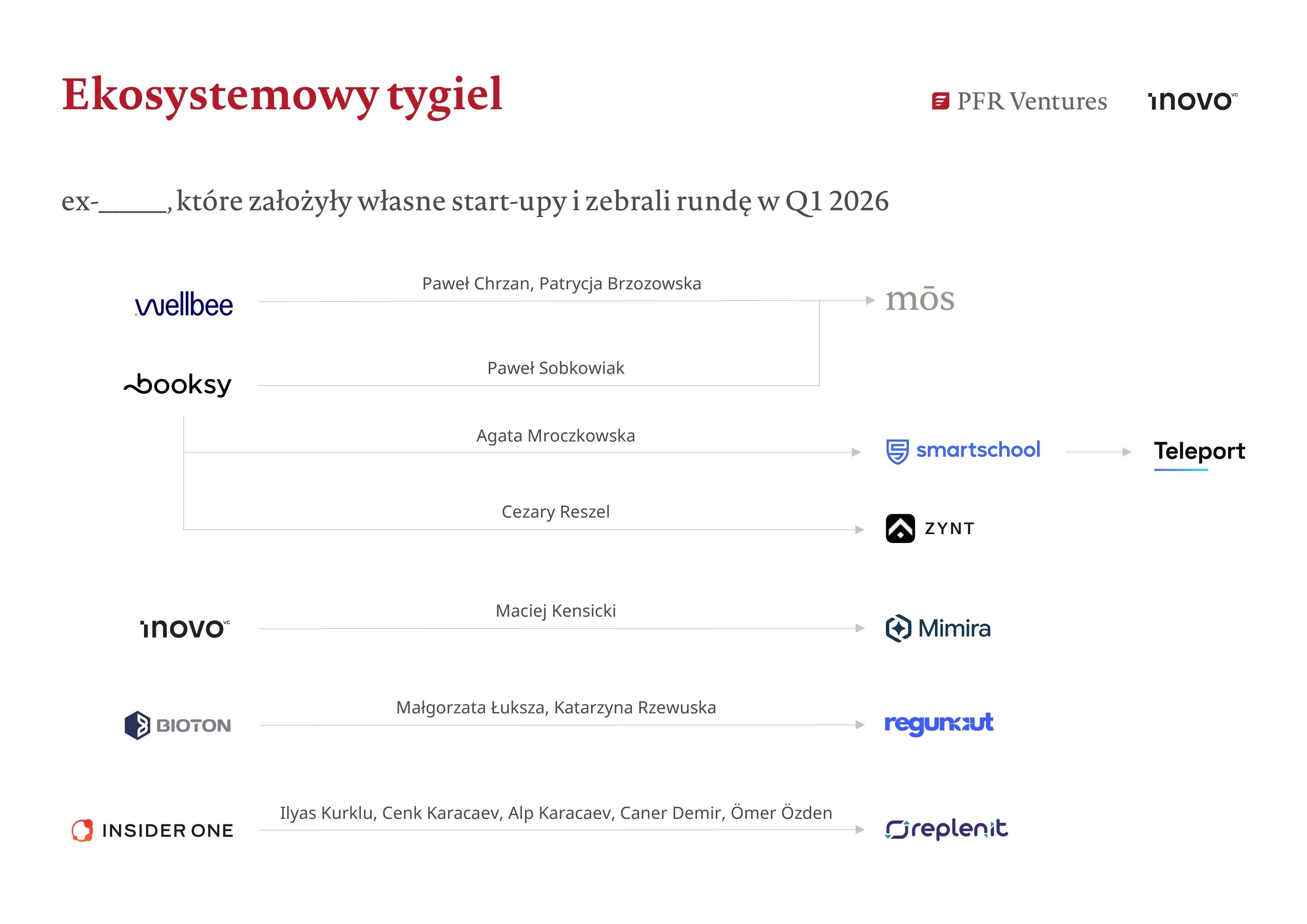Select the ZYNT logo

tap(930, 528)
